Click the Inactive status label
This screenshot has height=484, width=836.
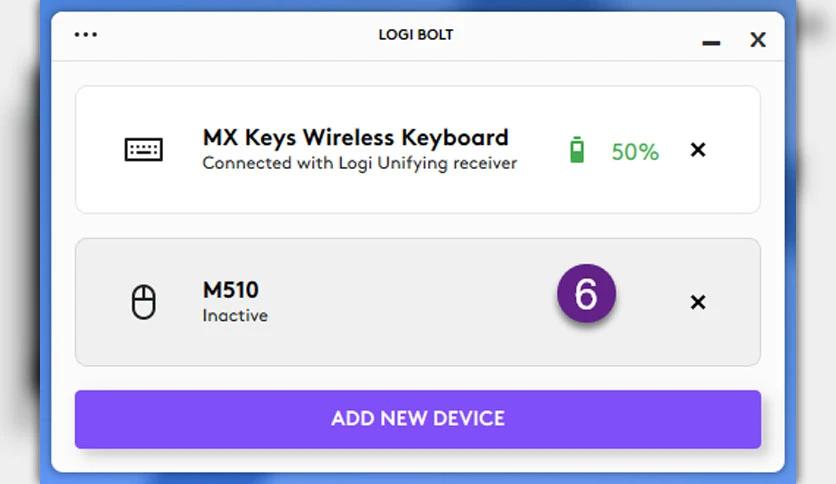tap(235, 316)
